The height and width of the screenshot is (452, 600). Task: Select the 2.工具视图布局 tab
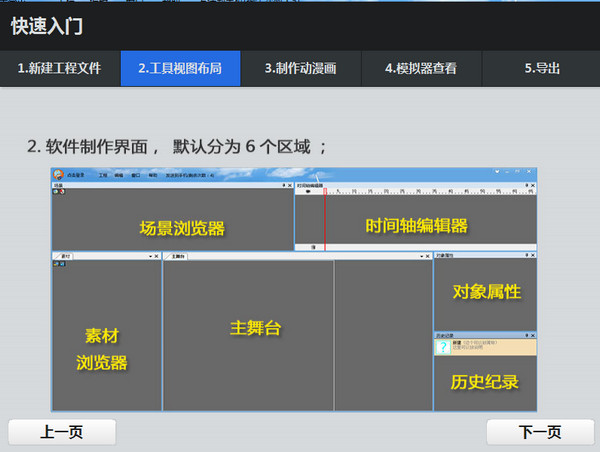pyautogui.click(x=180, y=69)
